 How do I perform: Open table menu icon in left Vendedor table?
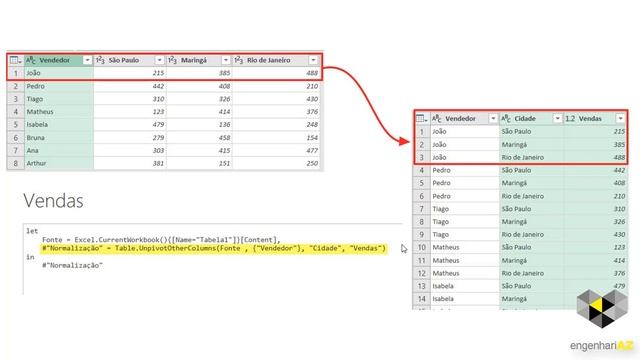(x=16, y=60)
